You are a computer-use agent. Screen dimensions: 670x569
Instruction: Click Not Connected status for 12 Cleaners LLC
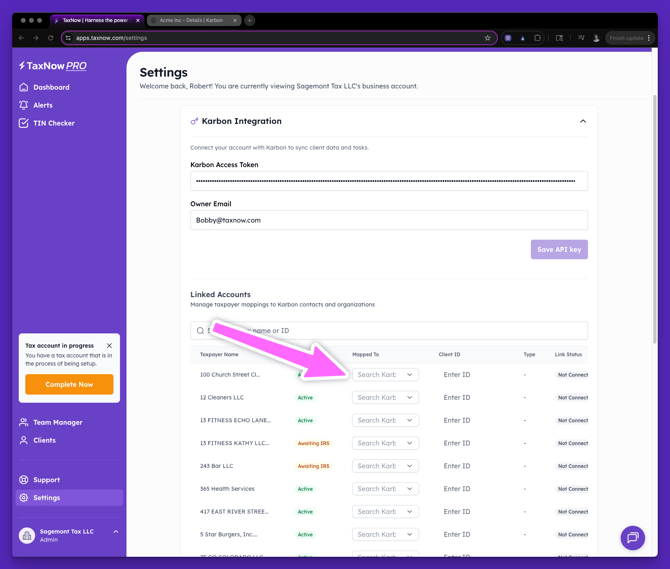573,398
